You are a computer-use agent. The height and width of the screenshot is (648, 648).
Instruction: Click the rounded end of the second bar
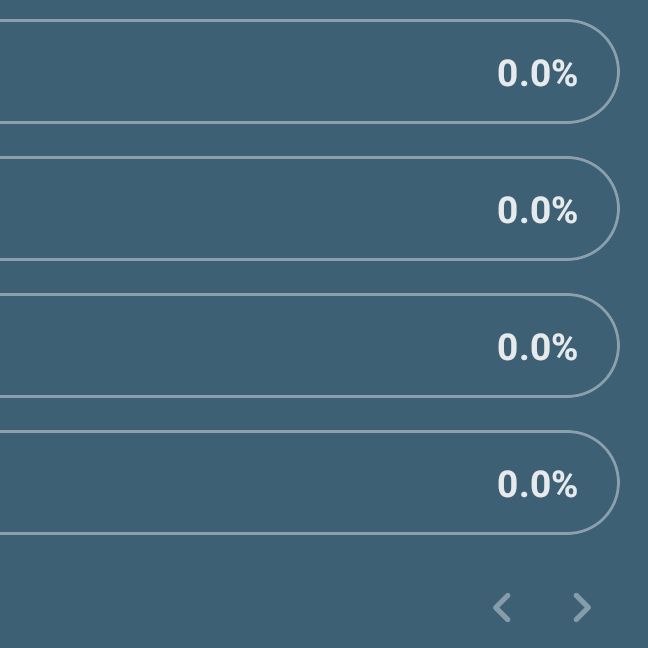pyautogui.click(x=603, y=209)
